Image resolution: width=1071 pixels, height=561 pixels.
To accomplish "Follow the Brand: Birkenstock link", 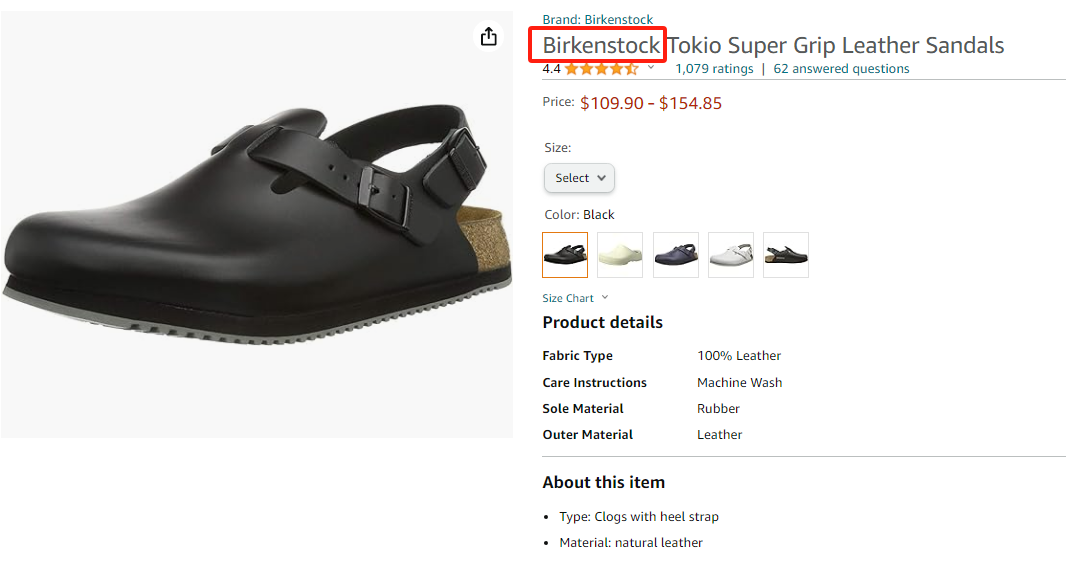I will pos(597,20).
